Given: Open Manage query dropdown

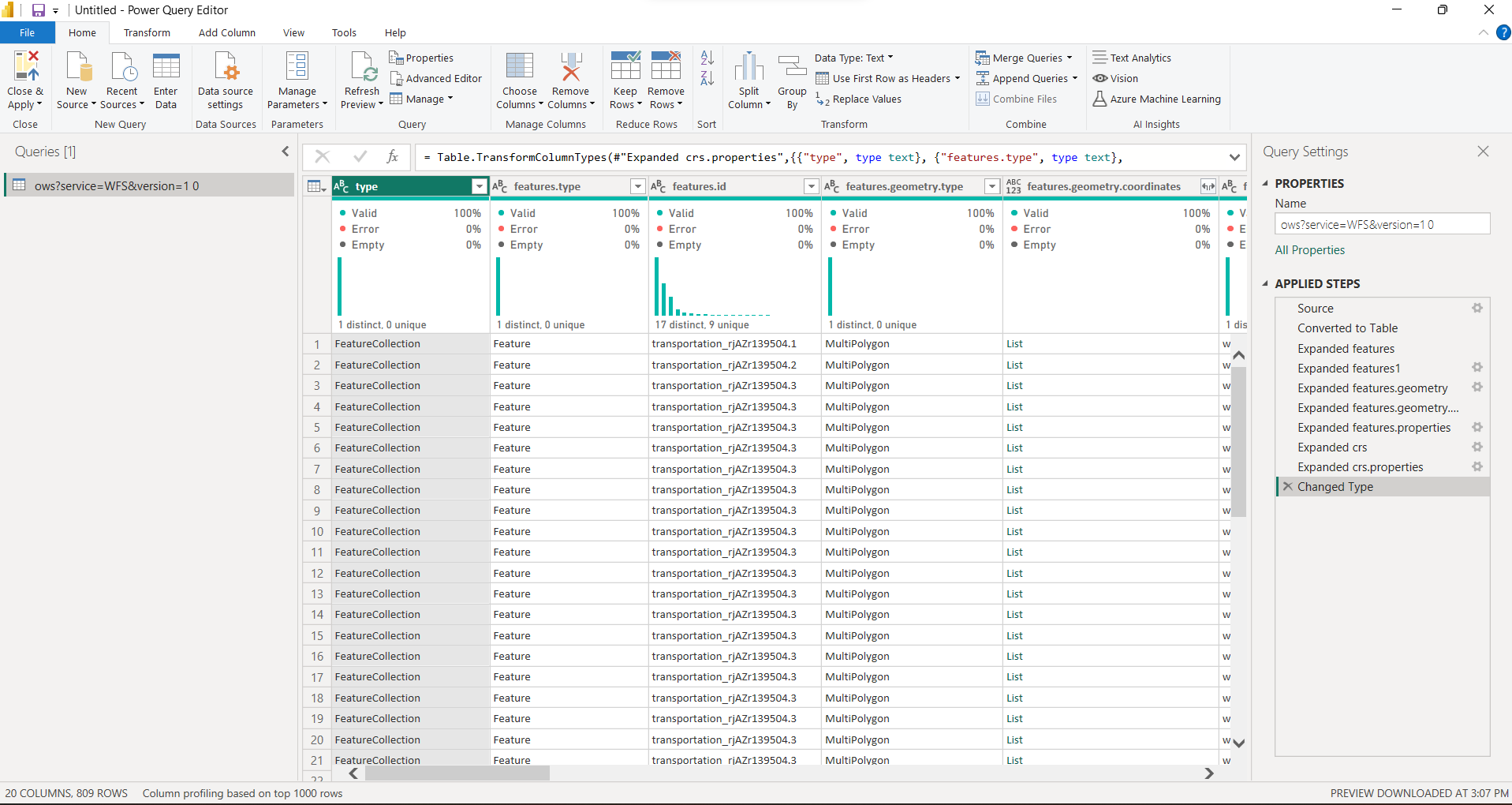Looking at the screenshot, I should [x=421, y=99].
